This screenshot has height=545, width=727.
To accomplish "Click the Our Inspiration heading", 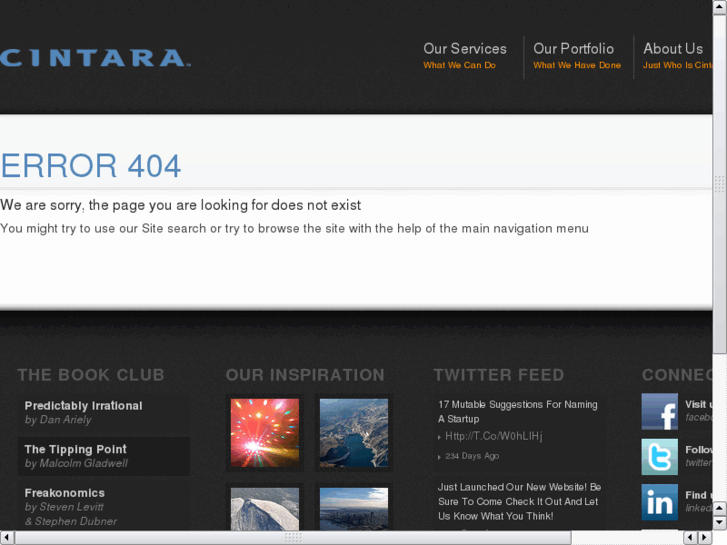I will 305,375.
